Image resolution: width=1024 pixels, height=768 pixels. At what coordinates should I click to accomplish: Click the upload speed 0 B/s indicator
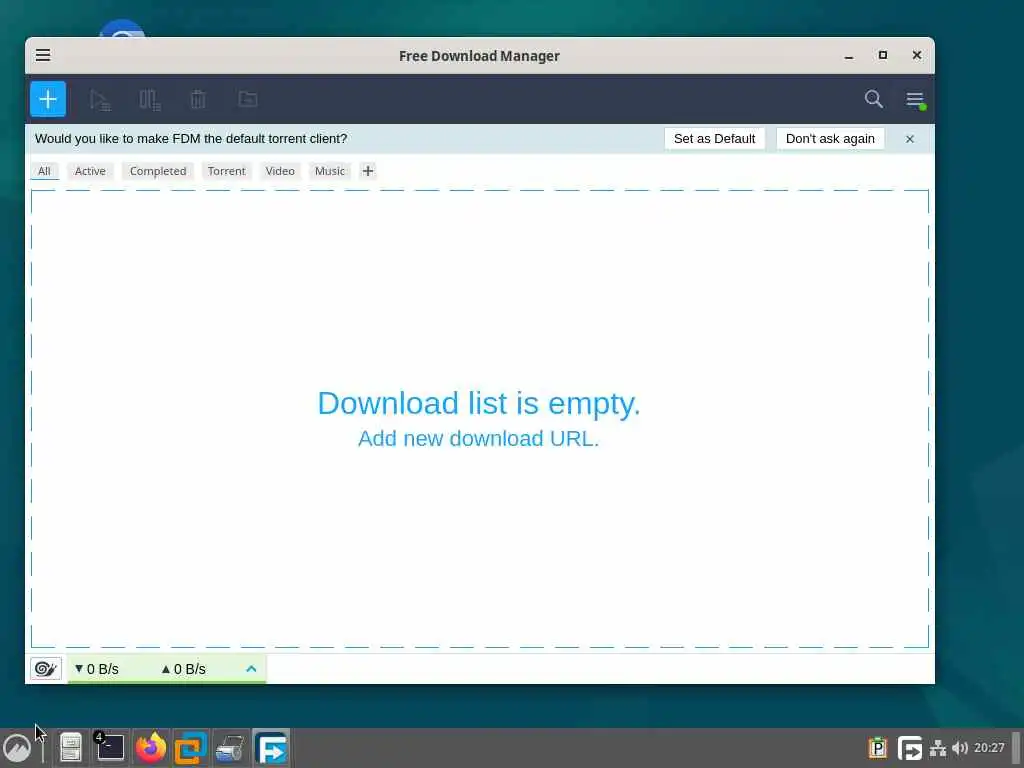[184, 669]
